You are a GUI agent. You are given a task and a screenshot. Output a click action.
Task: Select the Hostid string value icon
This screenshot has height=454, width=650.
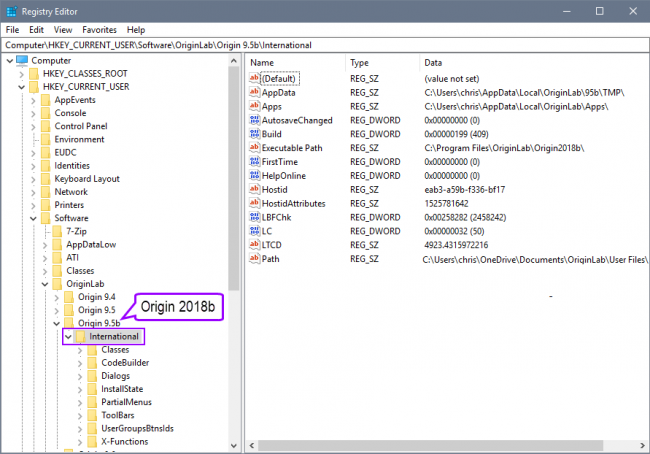254,189
